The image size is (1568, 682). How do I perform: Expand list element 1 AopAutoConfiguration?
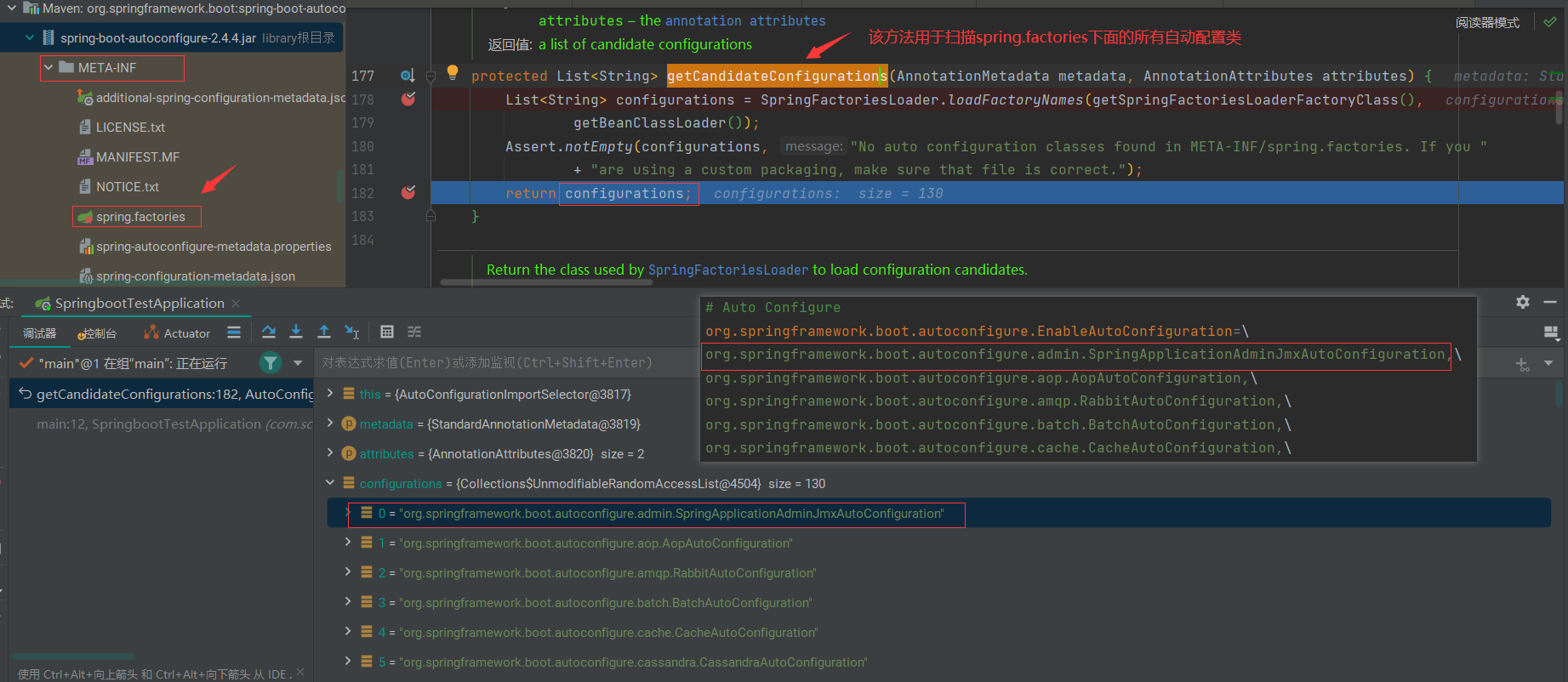click(x=348, y=543)
